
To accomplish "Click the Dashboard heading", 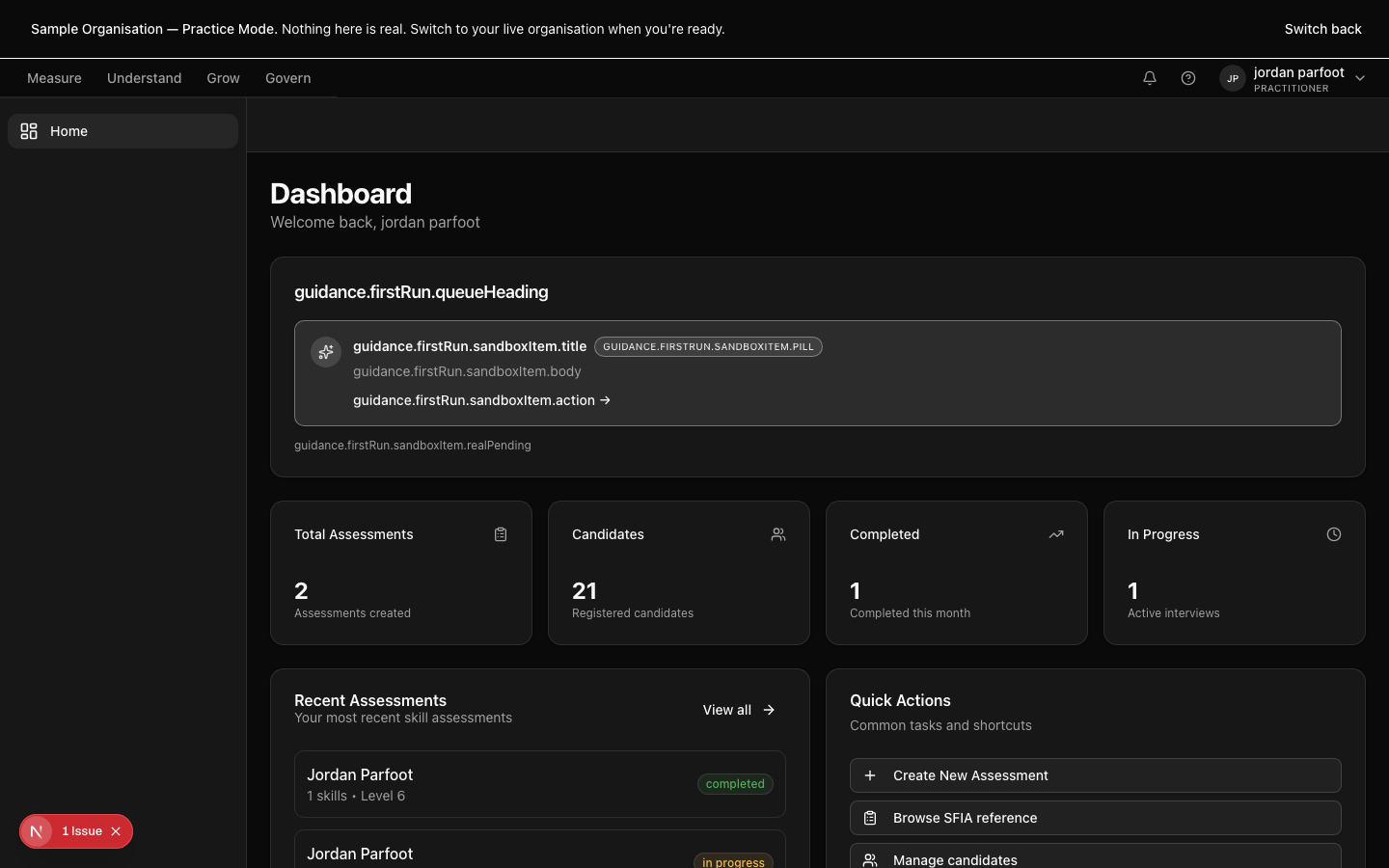I will pos(340,194).
